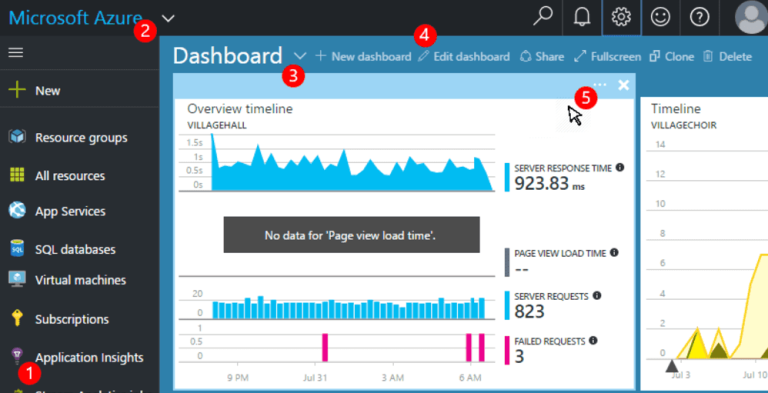Open the tile ellipsis menu
Image resolution: width=768 pixels, height=393 pixels.
pyautogui.click(x=600, y=85)
